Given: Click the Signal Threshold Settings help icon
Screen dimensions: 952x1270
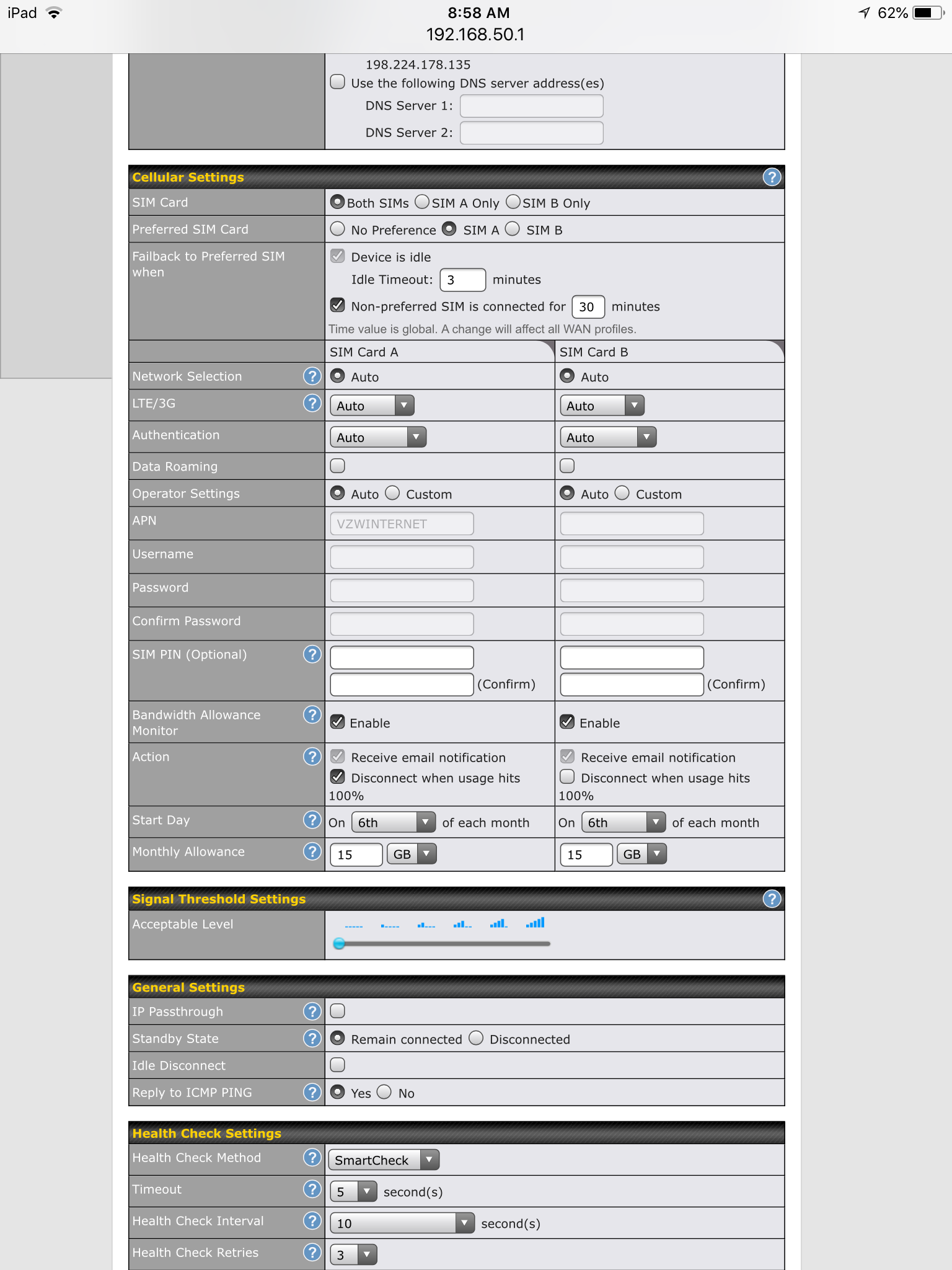Looking at the screenshot, I should 772,899.
